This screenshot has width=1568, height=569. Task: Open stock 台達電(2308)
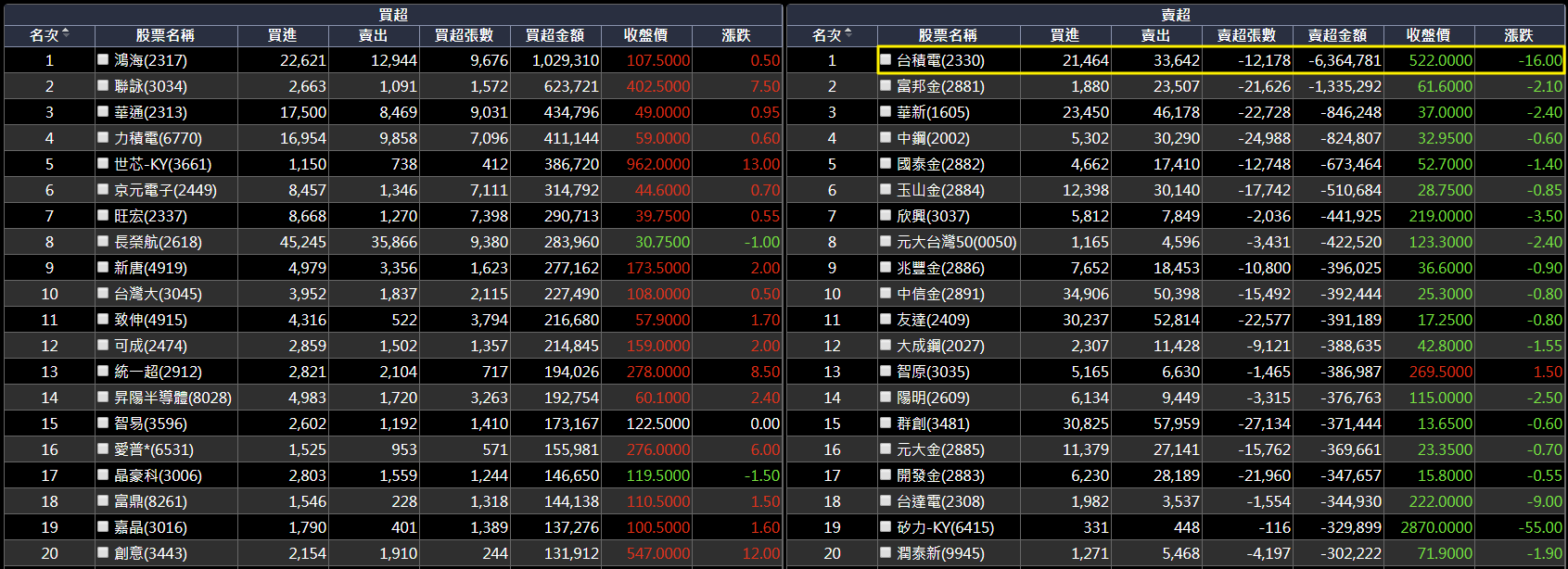pyautogui.click(x=940, y=501)
